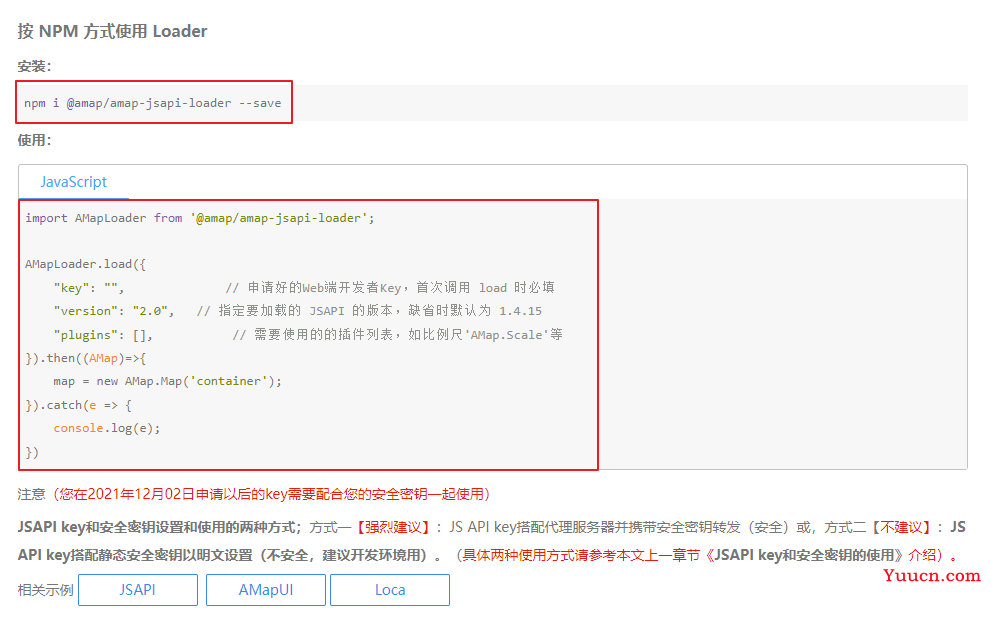Click the }).catch(e => { code line

pyautogui.click(x=78, y=405)
